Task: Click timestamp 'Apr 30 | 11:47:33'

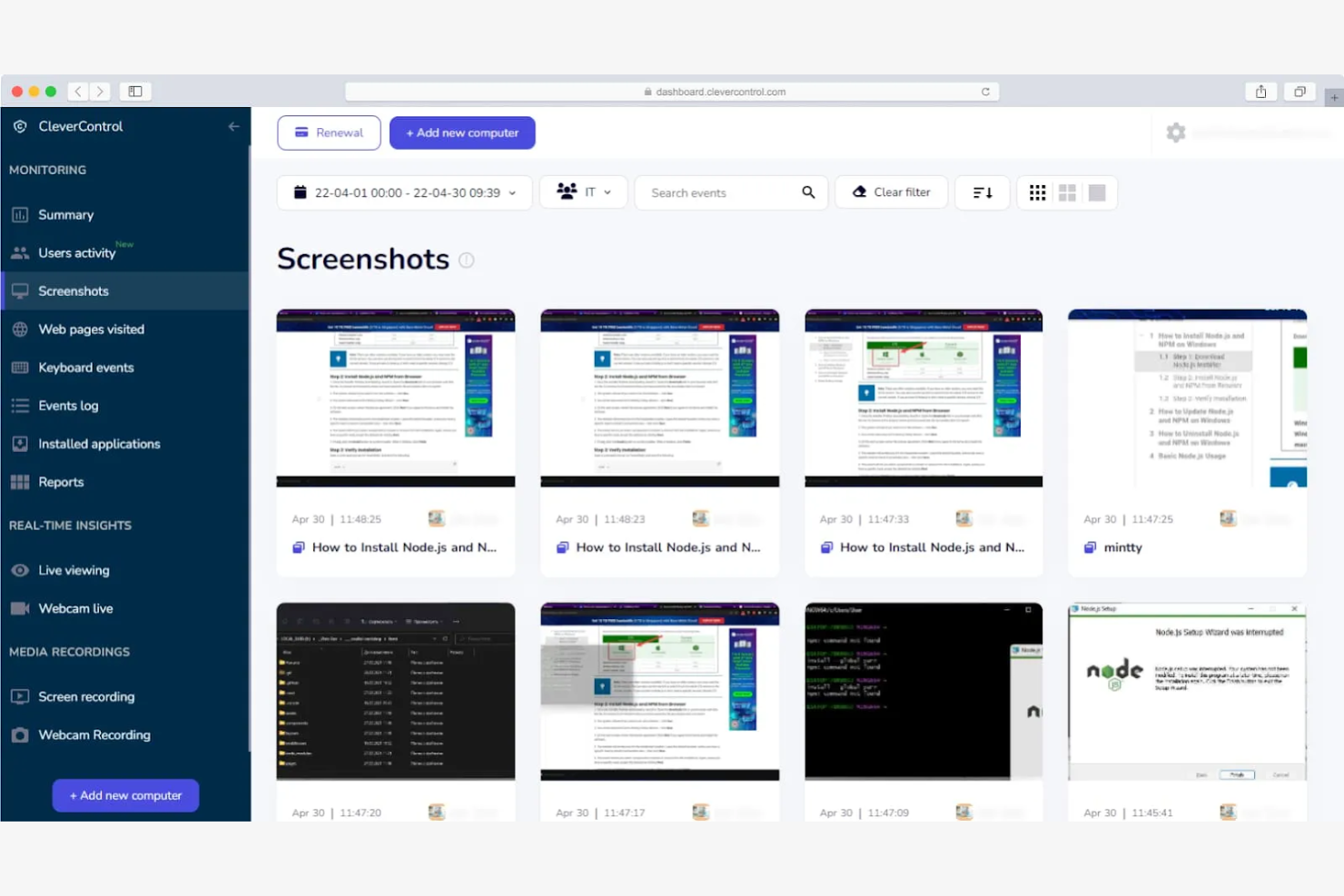Action: [864, 519]
